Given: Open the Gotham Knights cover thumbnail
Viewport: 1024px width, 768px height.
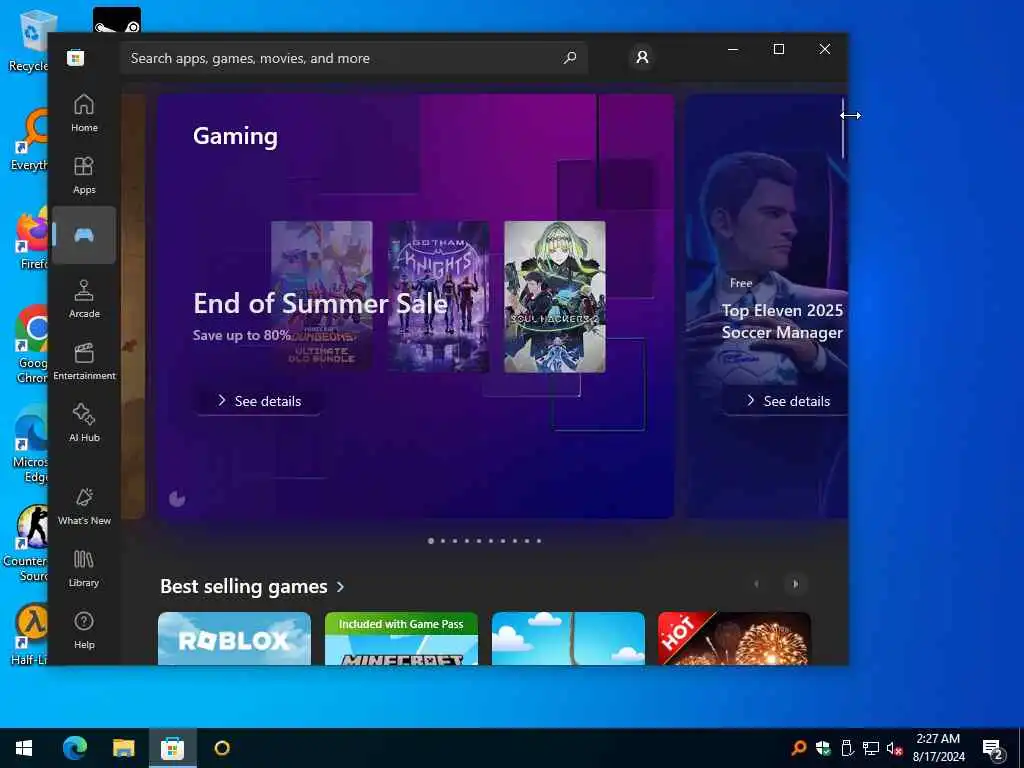Looking at the screenshot, I should [x=438, y=296].
